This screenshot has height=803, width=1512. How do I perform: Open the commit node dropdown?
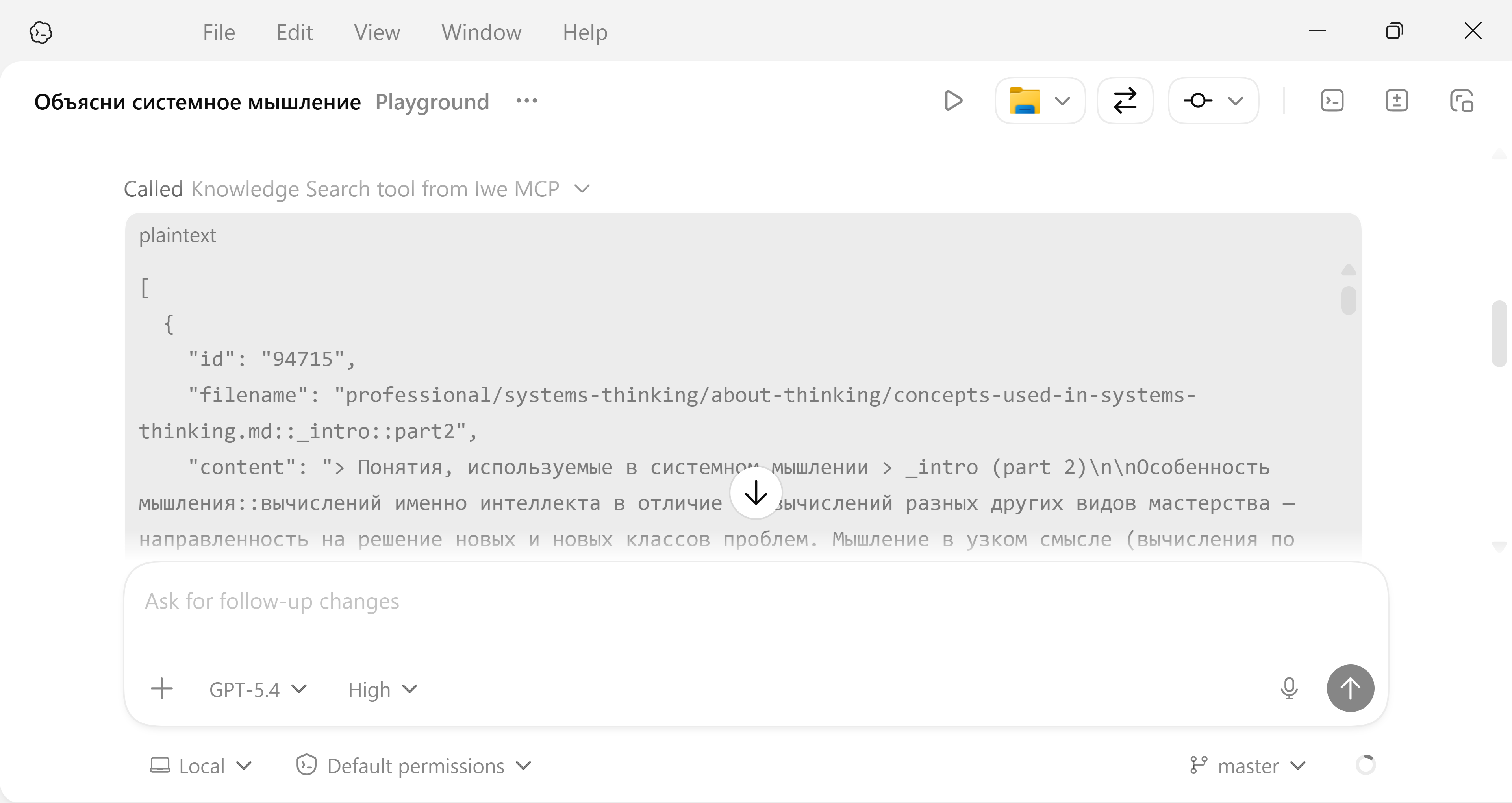pos(1213,101)
